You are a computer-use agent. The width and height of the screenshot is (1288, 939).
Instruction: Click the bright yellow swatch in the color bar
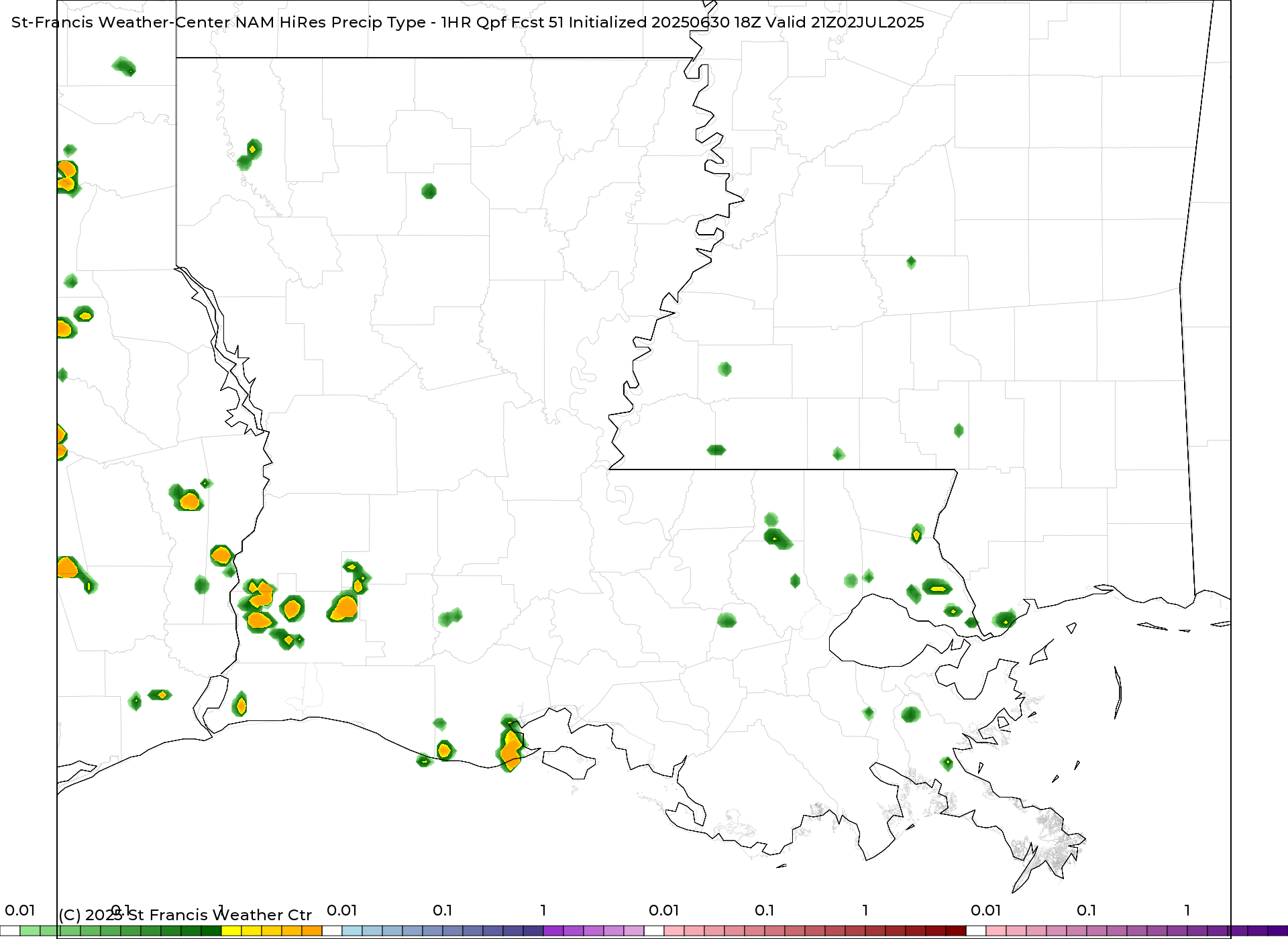(231, 931)
